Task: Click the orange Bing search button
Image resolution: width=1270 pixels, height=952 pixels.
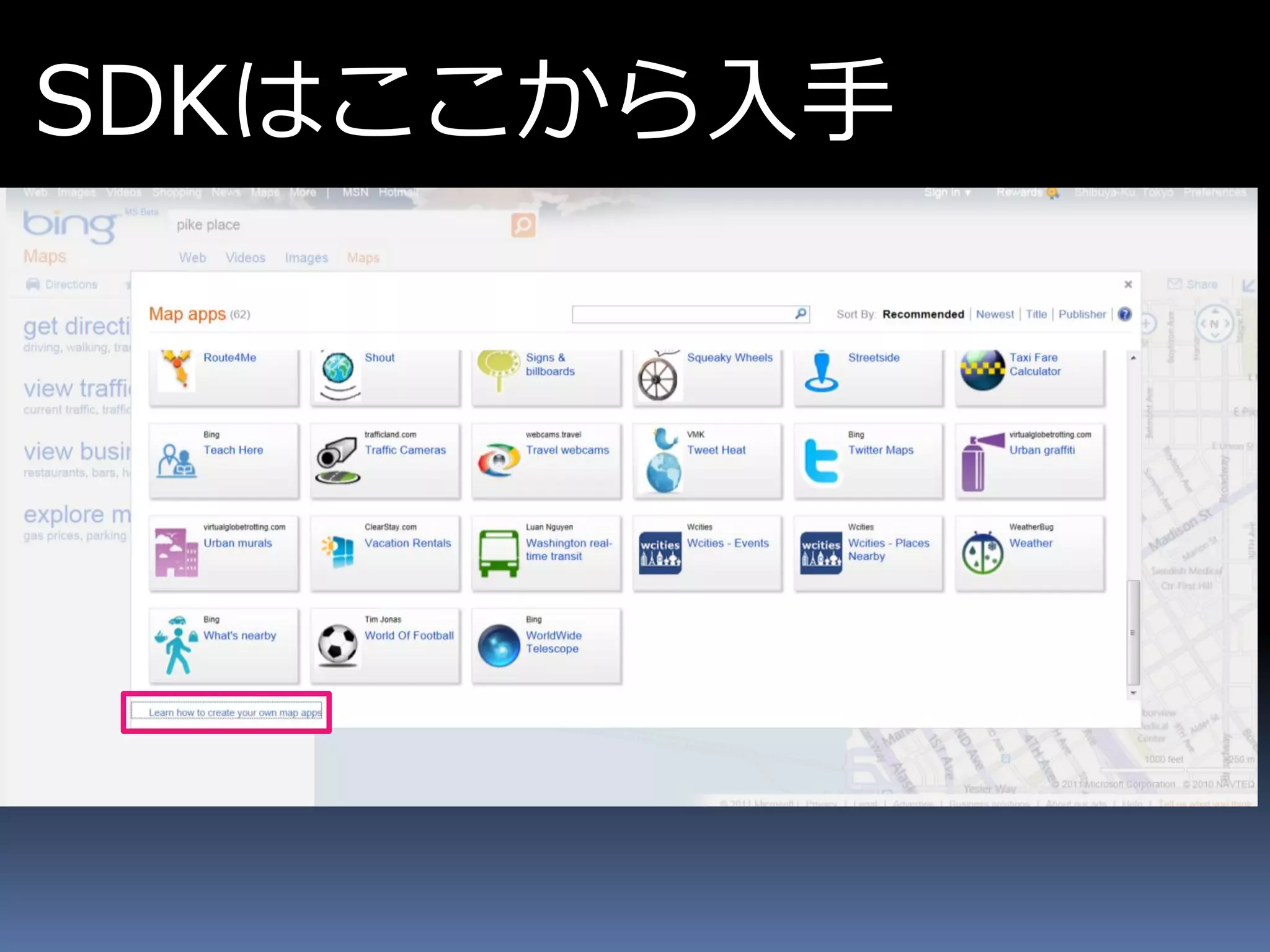Action: 523,225
